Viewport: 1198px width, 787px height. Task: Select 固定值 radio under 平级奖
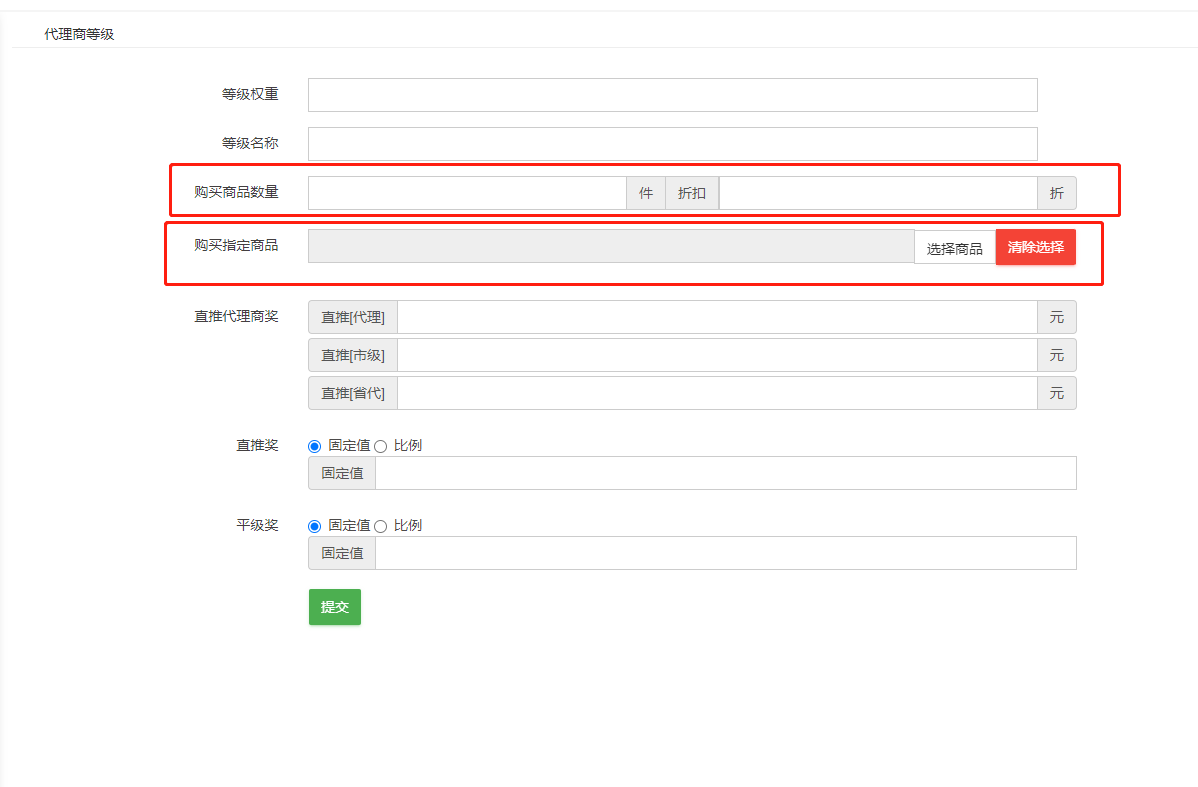point(315,526)
